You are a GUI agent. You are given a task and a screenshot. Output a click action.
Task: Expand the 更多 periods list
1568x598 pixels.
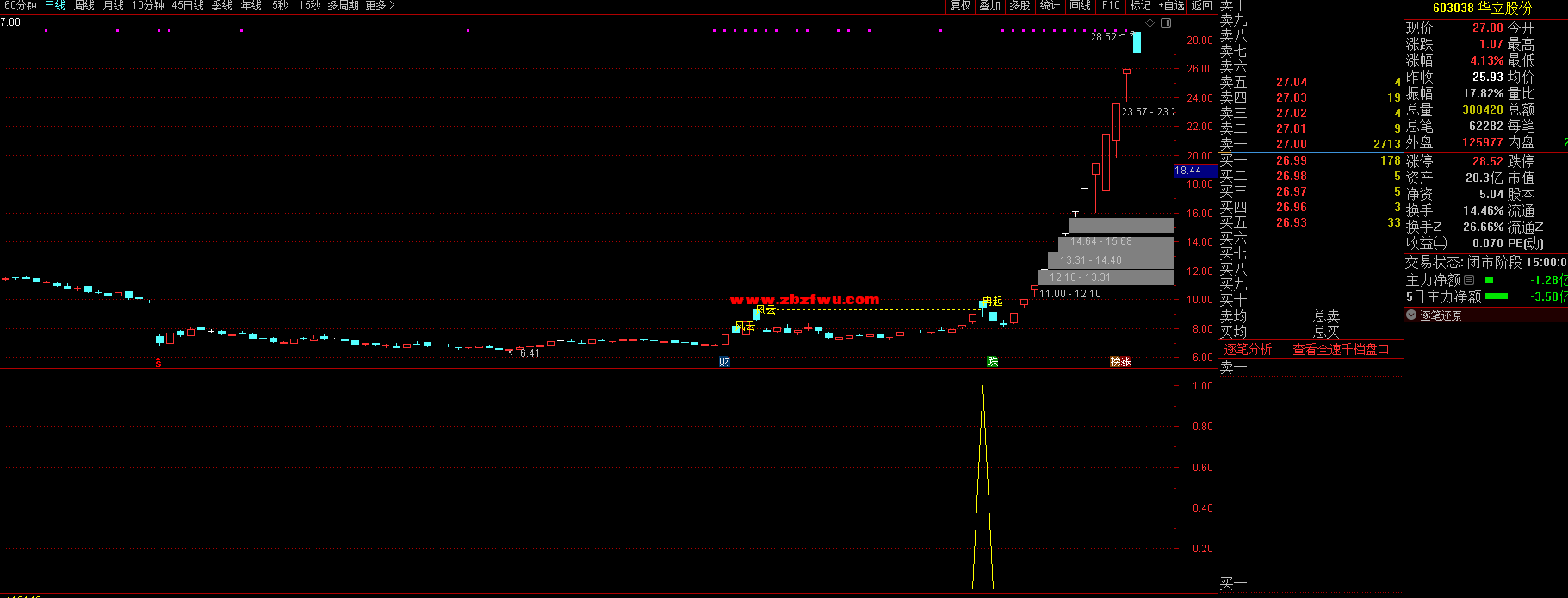coord(380,6)
